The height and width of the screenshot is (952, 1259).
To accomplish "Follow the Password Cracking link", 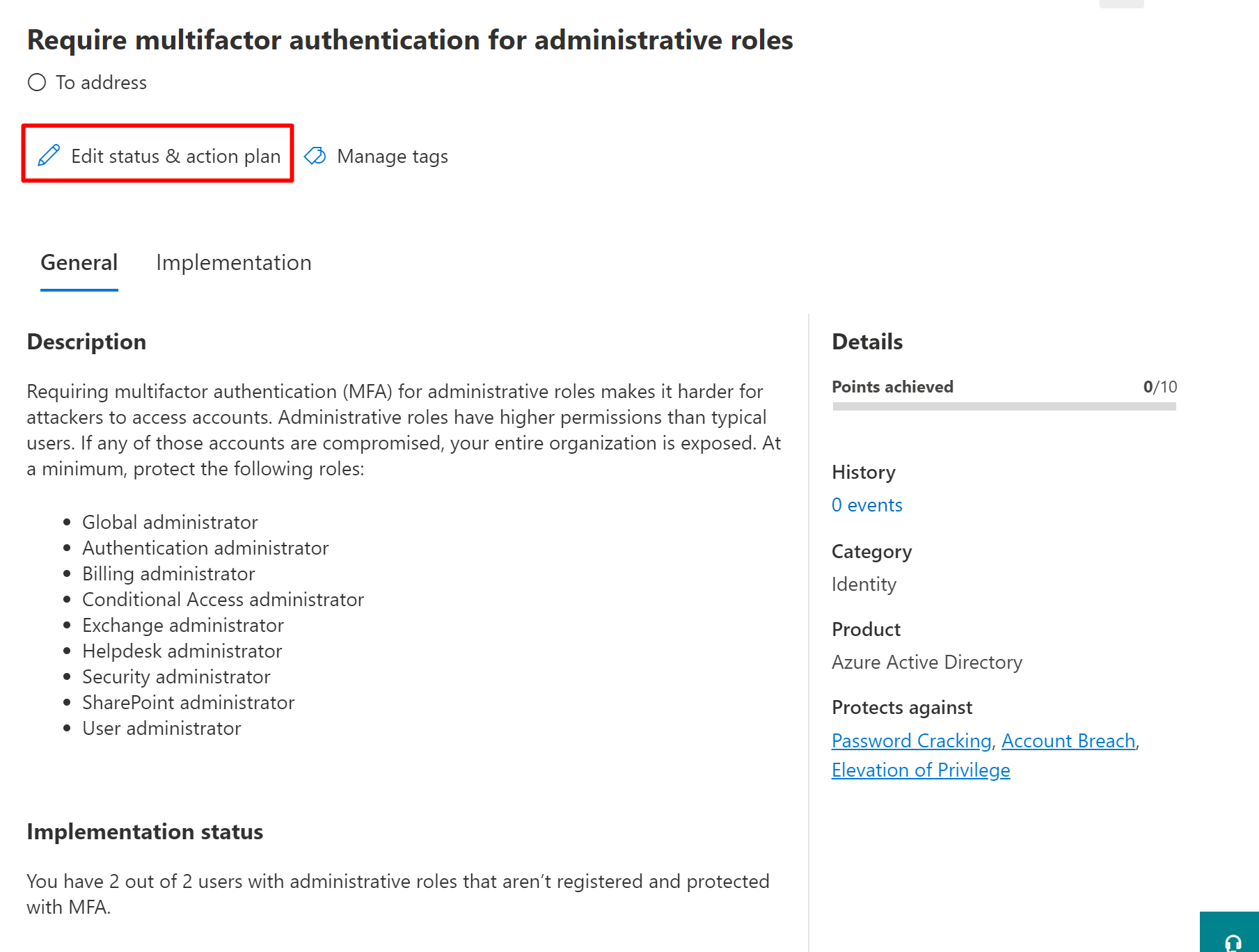I will (911, 740).
